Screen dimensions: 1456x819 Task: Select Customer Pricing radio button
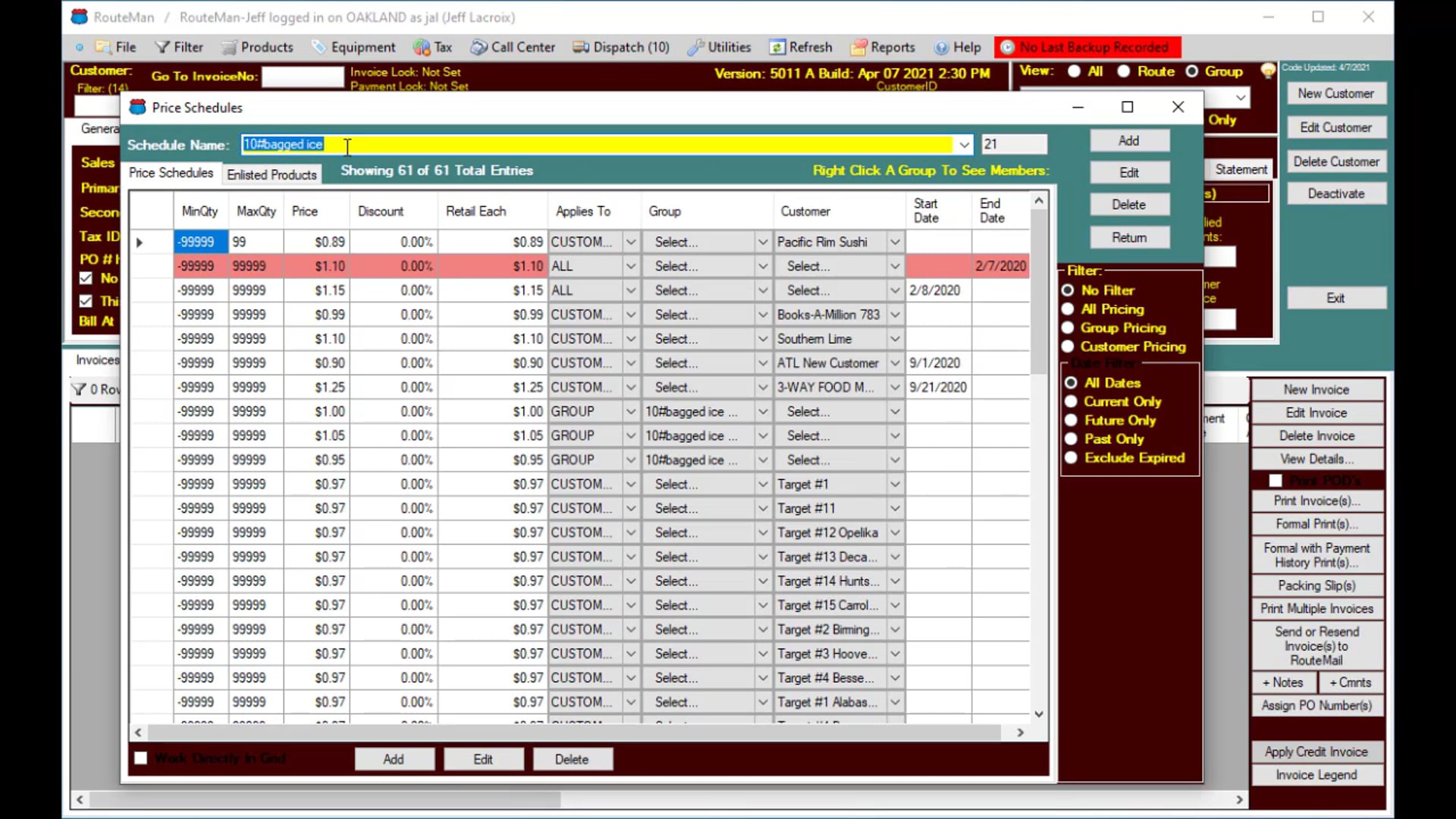[x=1068, y=347]
